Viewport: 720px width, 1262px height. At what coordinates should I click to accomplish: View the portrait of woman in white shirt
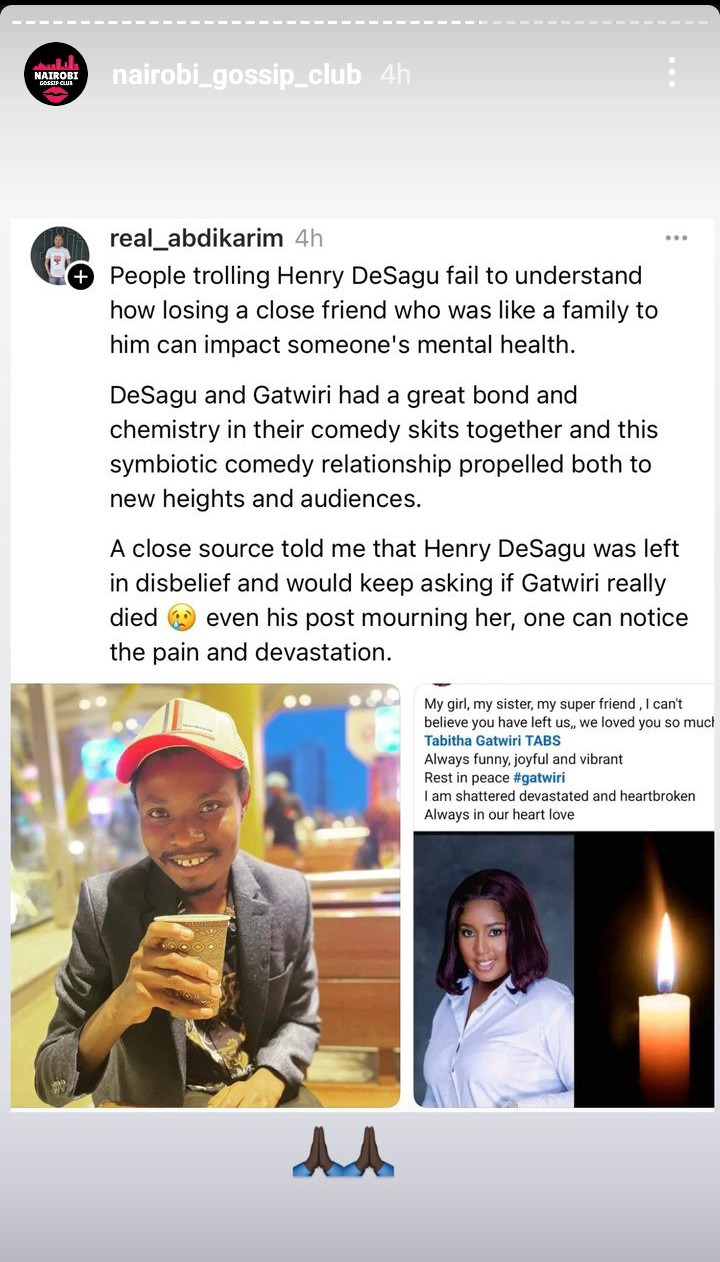coord(494,971)
